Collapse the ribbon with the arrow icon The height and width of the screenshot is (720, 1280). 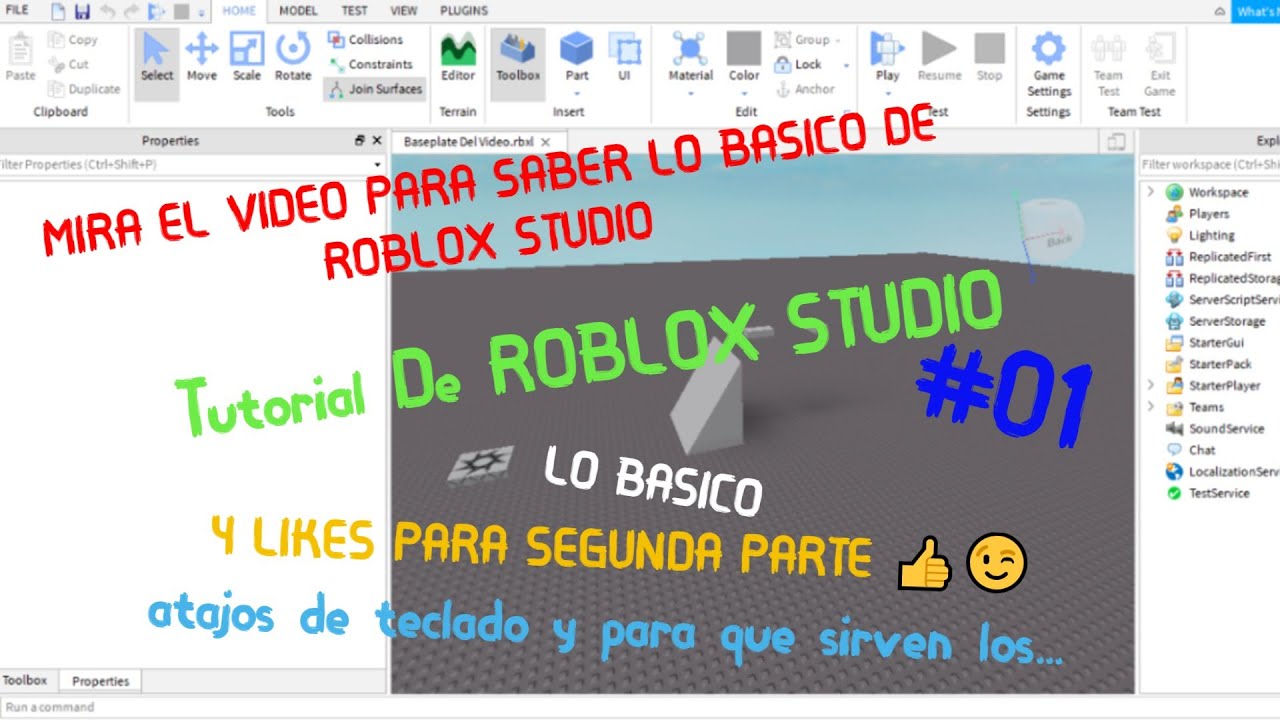1219,12
